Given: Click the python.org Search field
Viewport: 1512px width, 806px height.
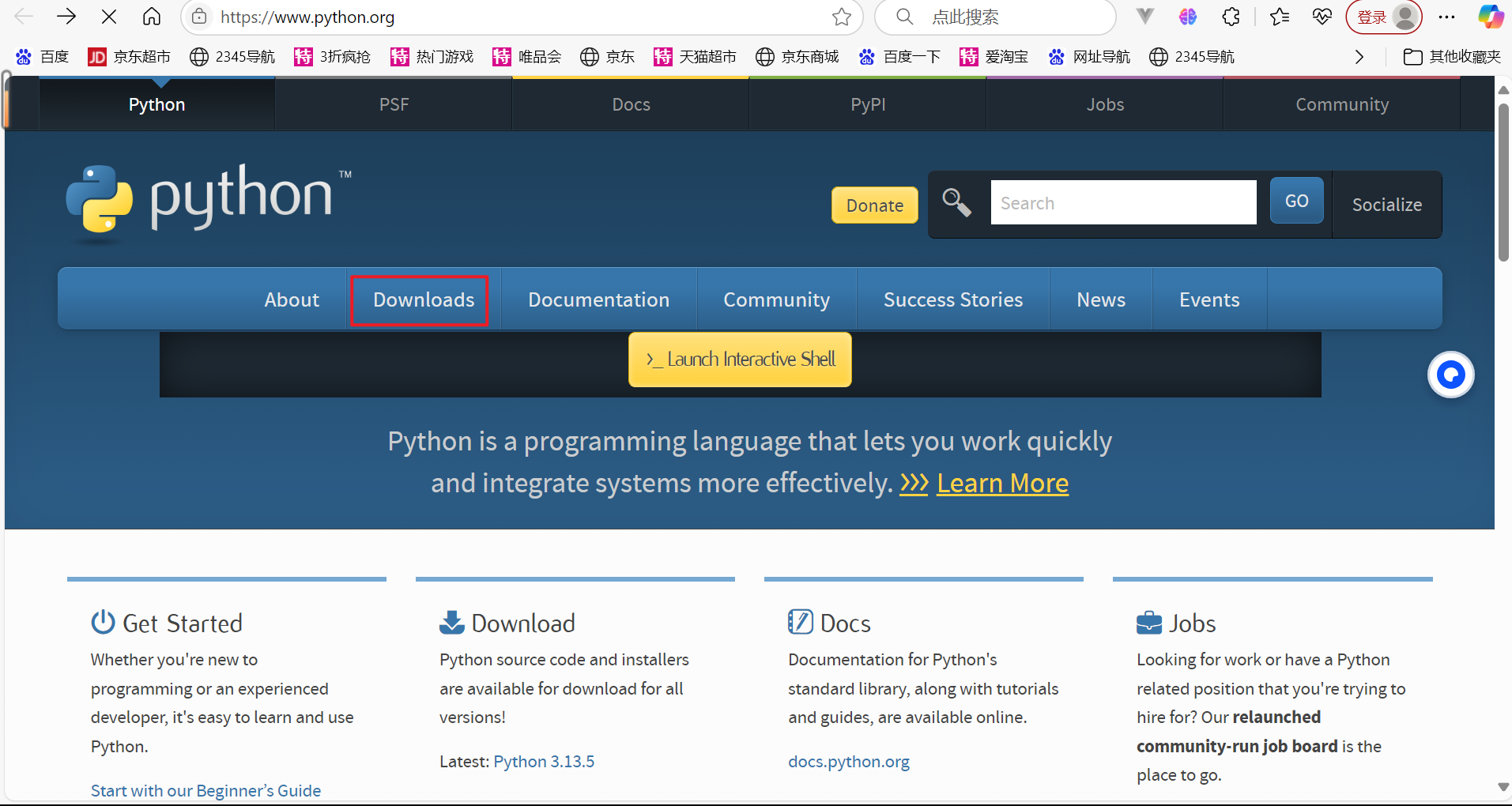Looking at the screenshot, I should point(1123,202).
